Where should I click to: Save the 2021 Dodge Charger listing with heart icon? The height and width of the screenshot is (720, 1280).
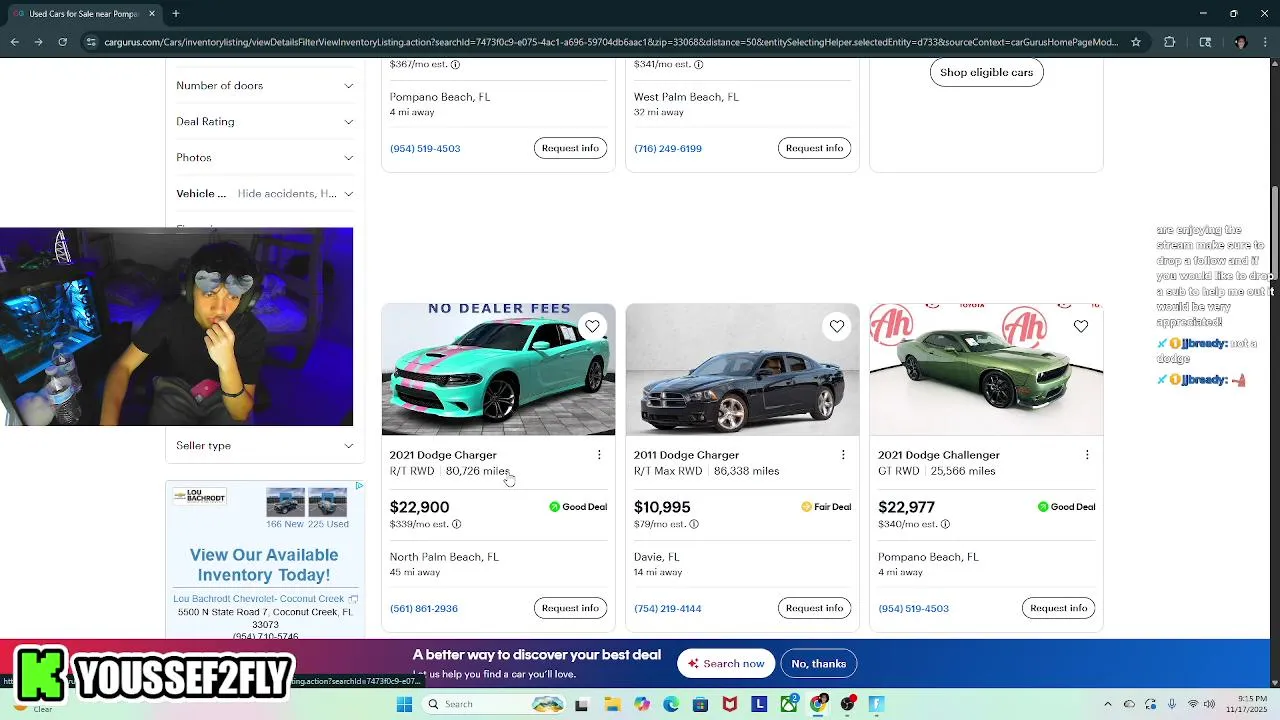click(x=592, y=326)
